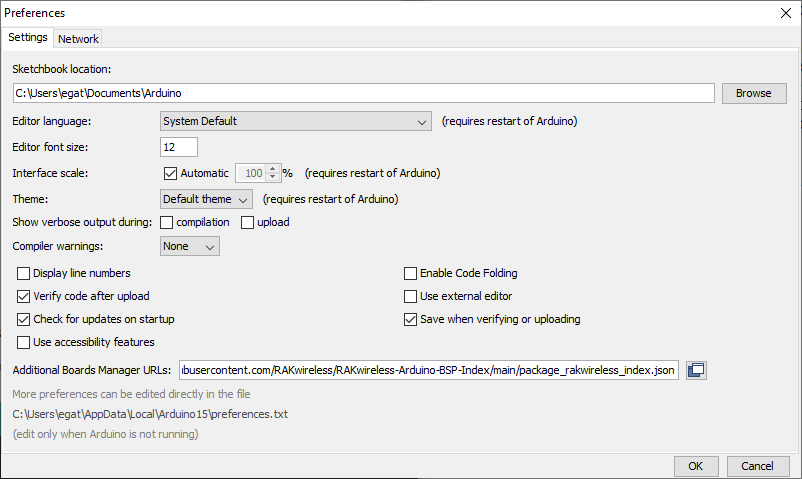Screen dimensions: 802x479
Task: Click the 'Compiler warnings:' label
Action: (58, 246)
